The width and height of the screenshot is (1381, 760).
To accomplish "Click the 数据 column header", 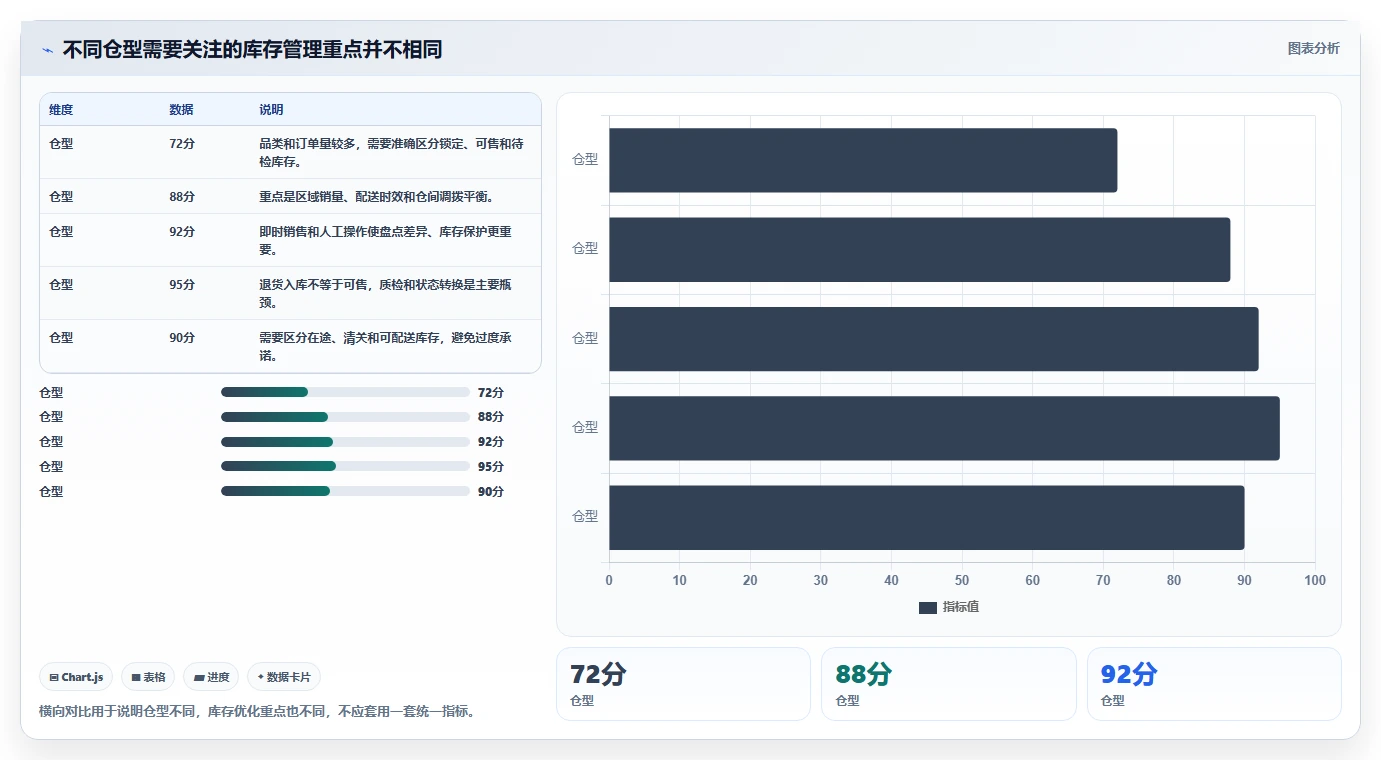I will pyautogui.click(x=181, y=110).
